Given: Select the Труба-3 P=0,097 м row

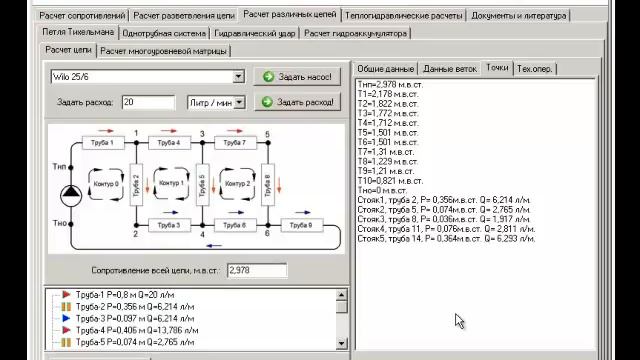Looking at the screenshot, I should tap(135, 318).
